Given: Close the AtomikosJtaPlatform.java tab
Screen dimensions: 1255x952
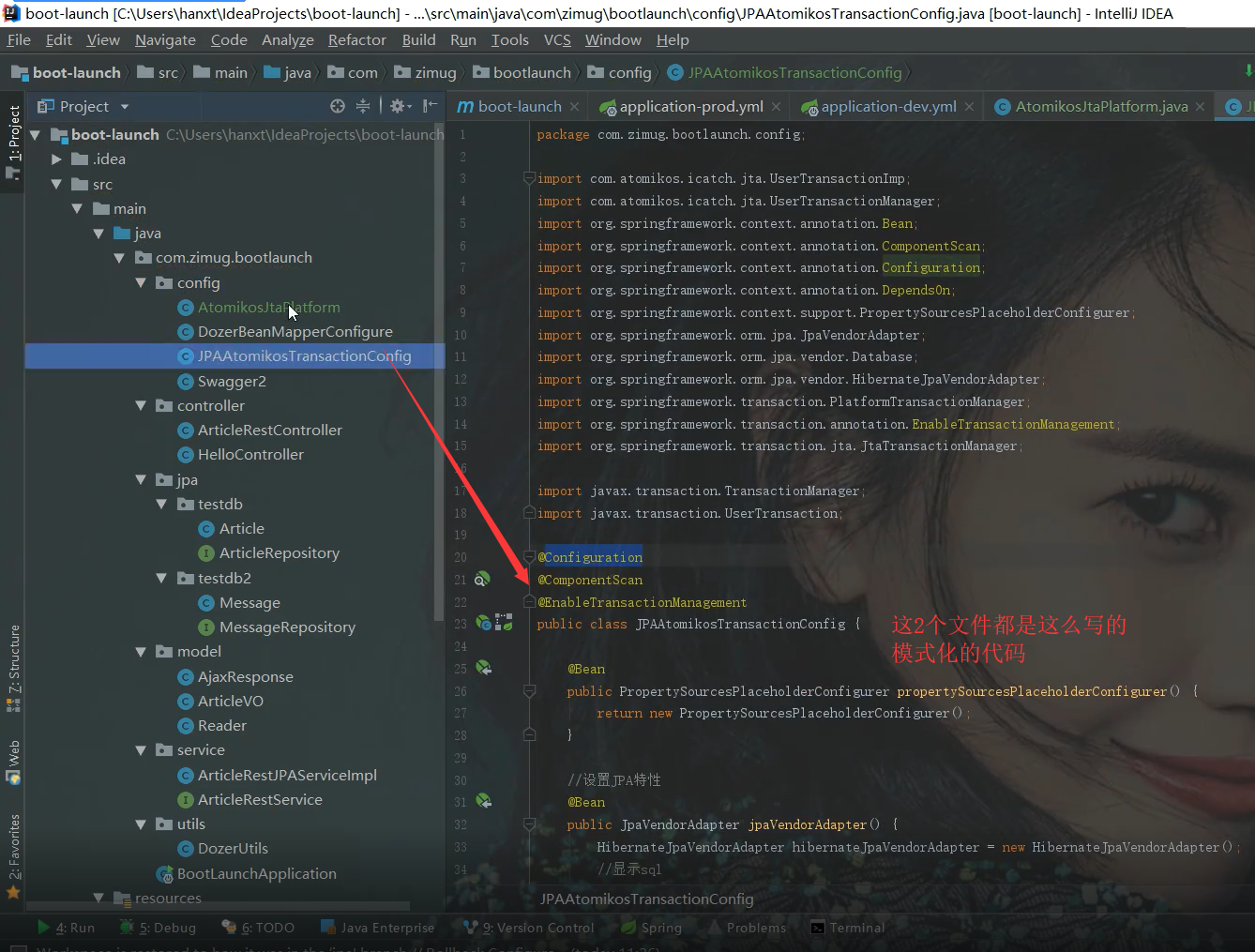Looking at the screenshot, I should (1200, 107).
